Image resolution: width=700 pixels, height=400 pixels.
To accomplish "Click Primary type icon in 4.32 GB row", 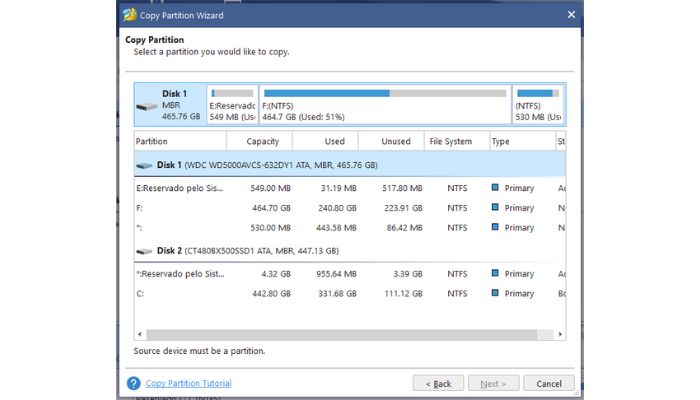I will coord(495,273).
